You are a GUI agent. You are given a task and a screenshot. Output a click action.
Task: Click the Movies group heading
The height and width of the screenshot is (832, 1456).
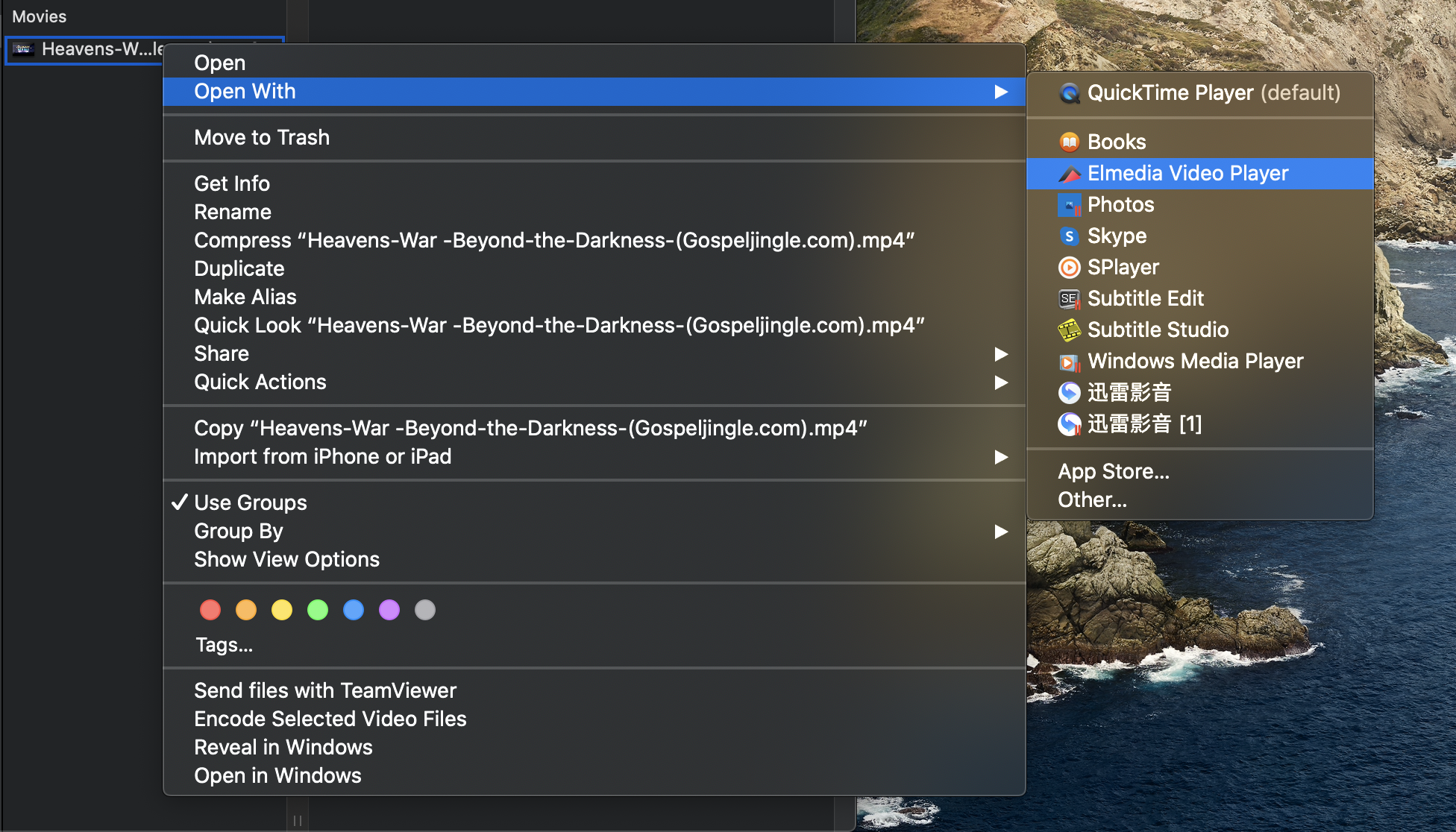coord(40,16)
